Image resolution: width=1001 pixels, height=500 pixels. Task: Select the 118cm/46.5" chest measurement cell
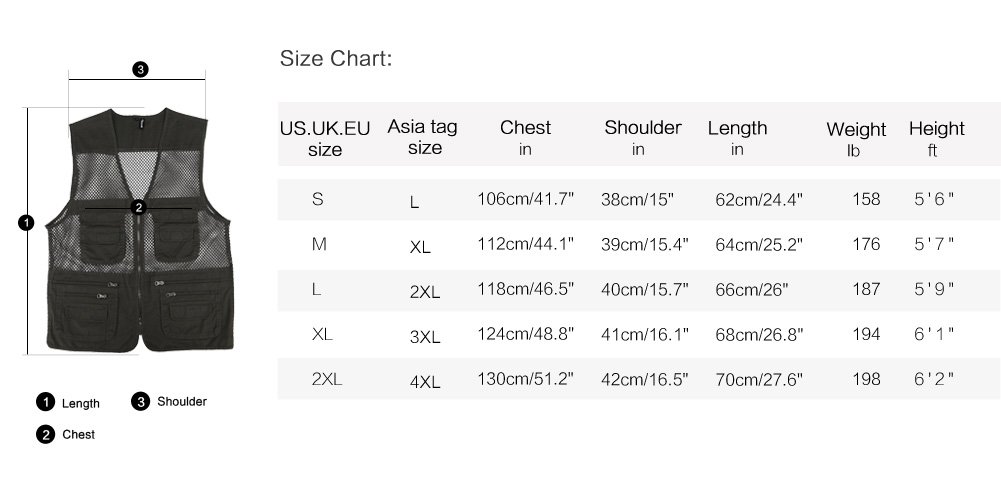(525, 289)
